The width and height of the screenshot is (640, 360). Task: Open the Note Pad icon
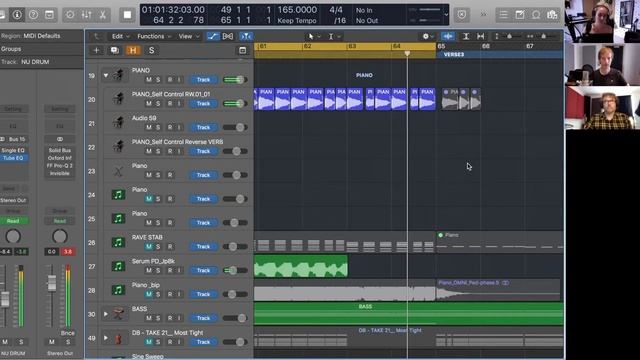tap(520, 15)
